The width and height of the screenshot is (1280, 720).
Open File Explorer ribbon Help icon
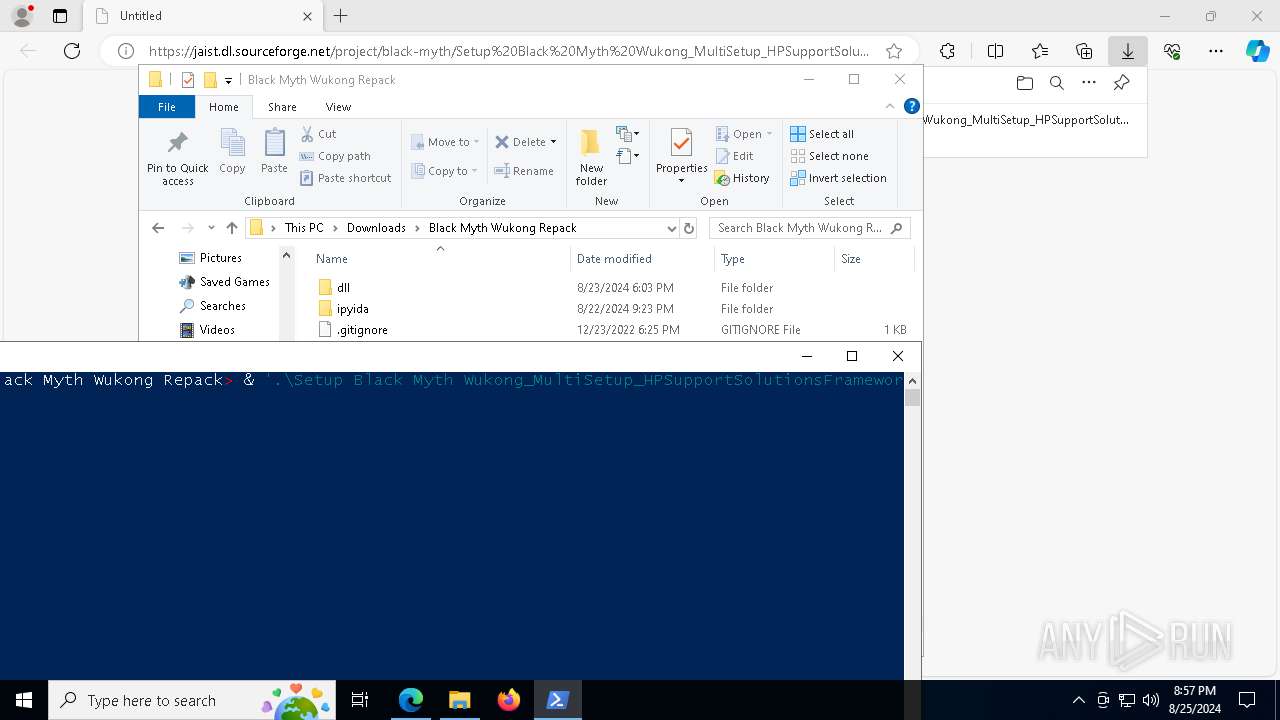point(911,106)
